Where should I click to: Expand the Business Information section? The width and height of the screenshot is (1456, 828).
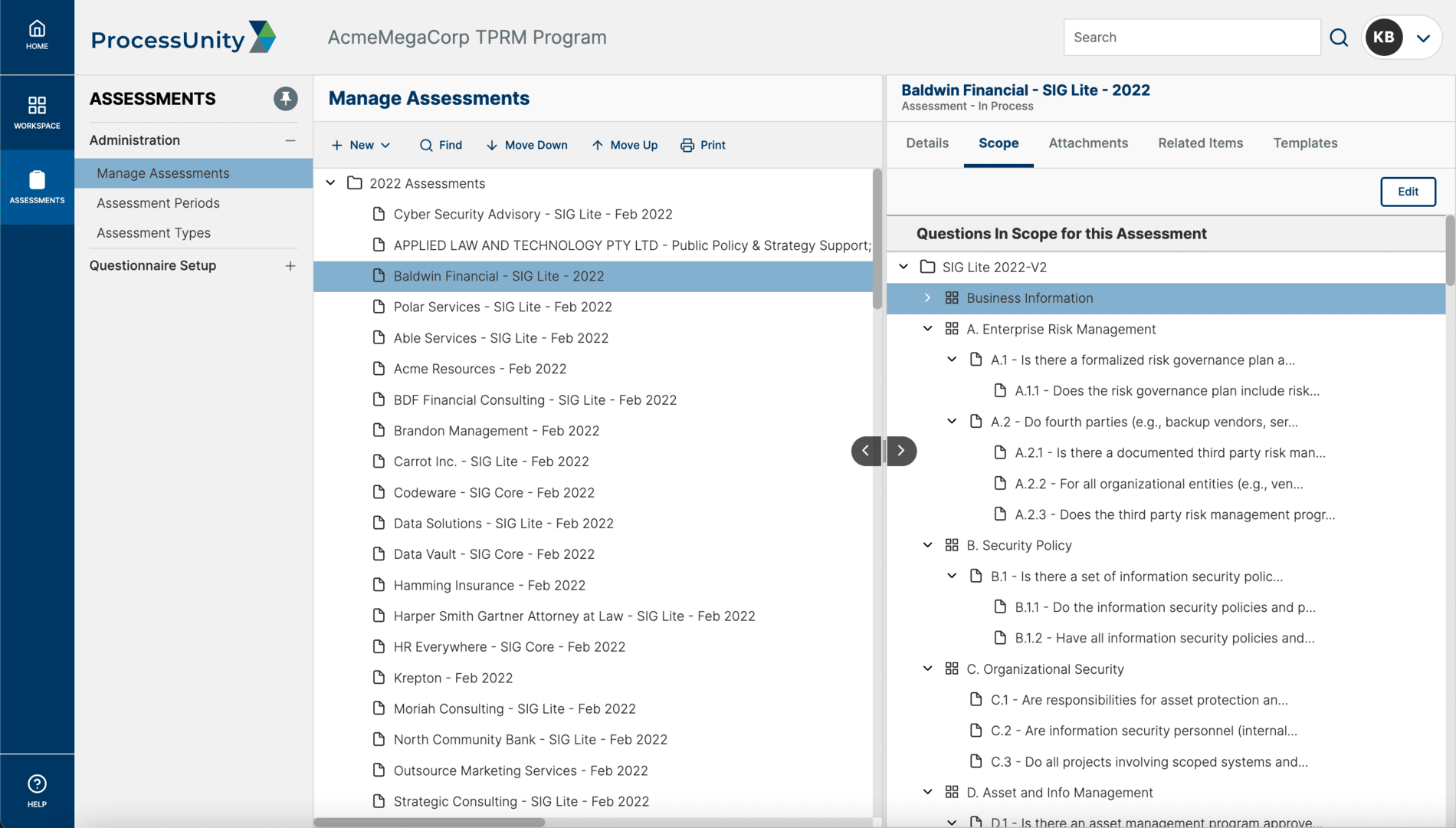pos(927,297)
